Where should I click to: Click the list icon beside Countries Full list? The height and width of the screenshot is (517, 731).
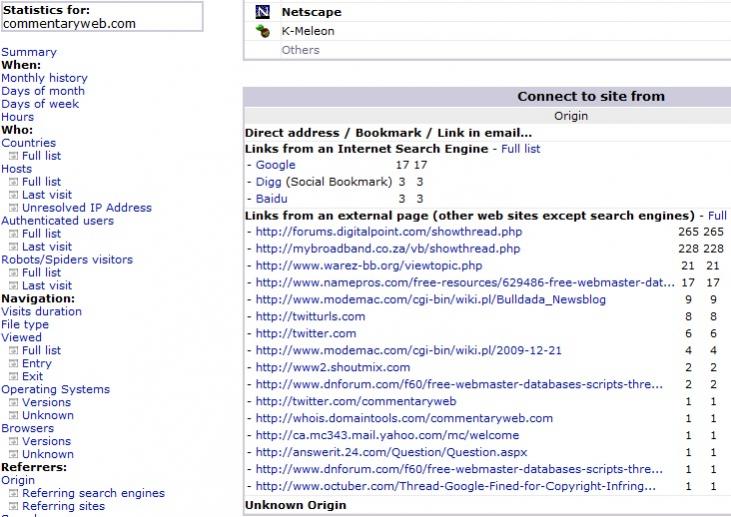point(14,156)
